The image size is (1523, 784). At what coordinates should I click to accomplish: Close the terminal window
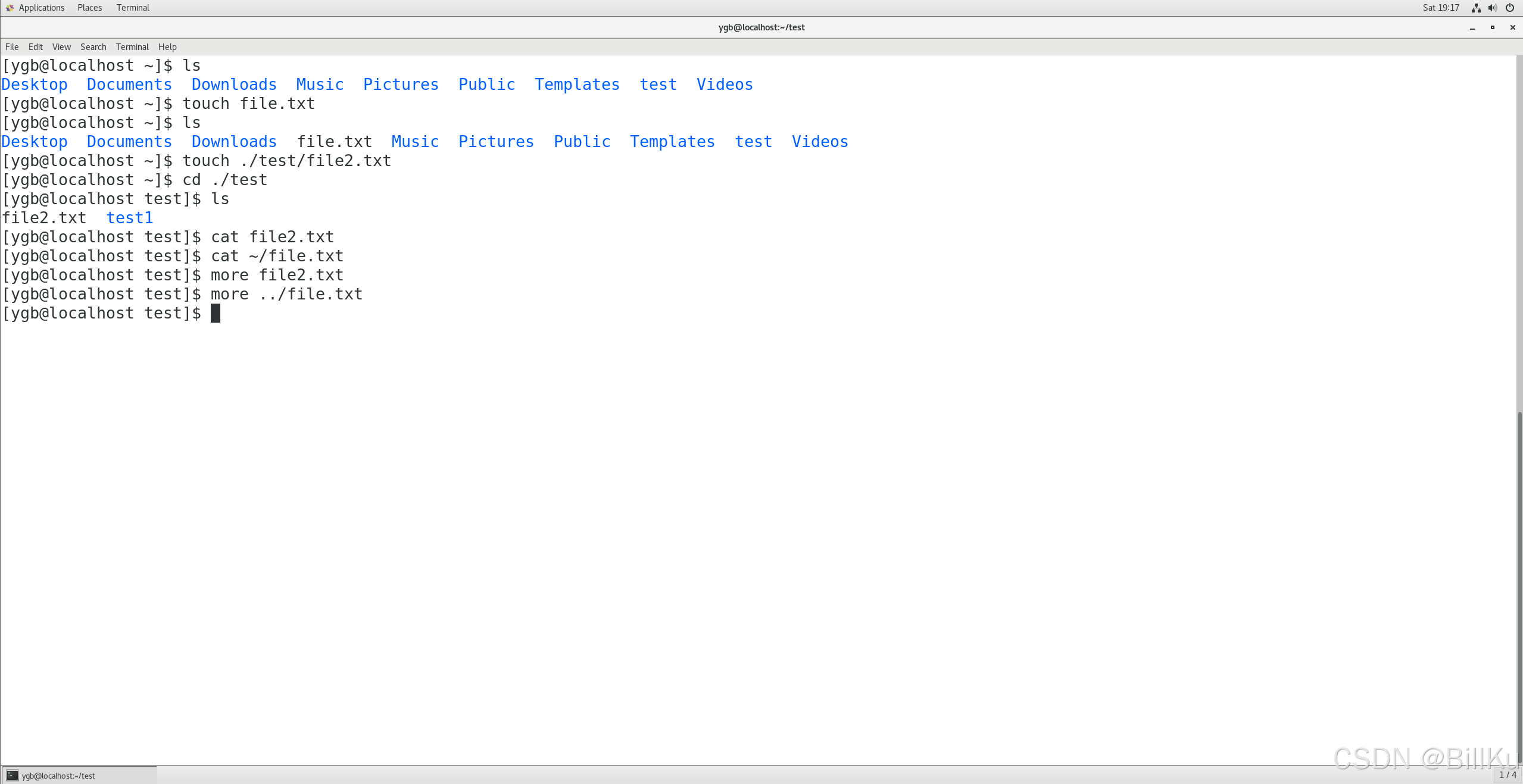pyautogui.click(x=1512, y=27)
